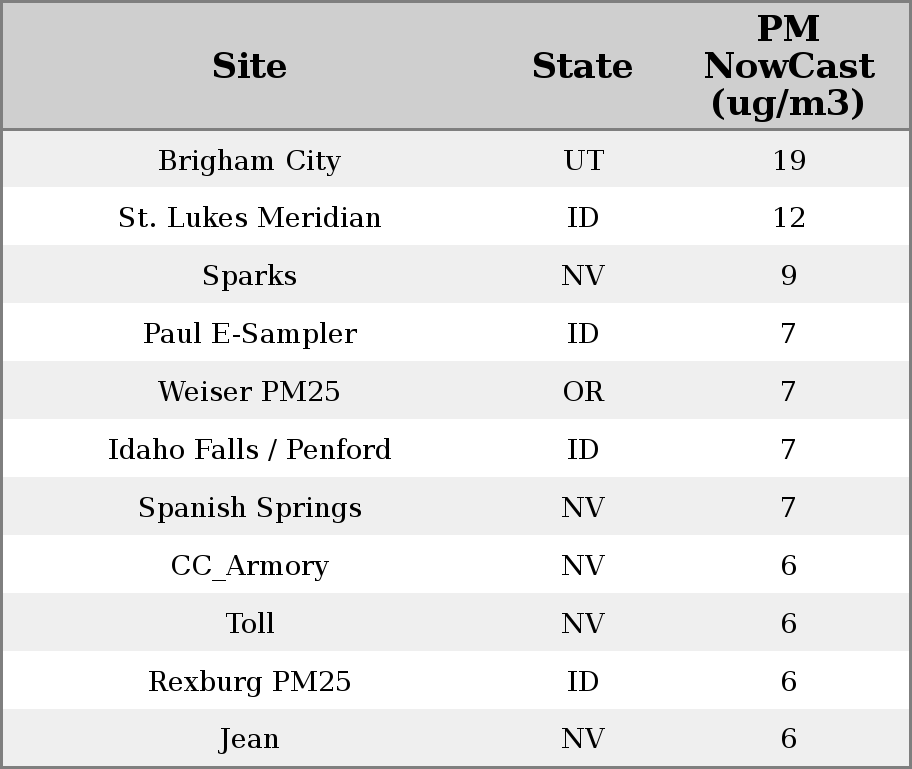Click the Sparks site name
The image size is (912, 769).
click(249, 276)
